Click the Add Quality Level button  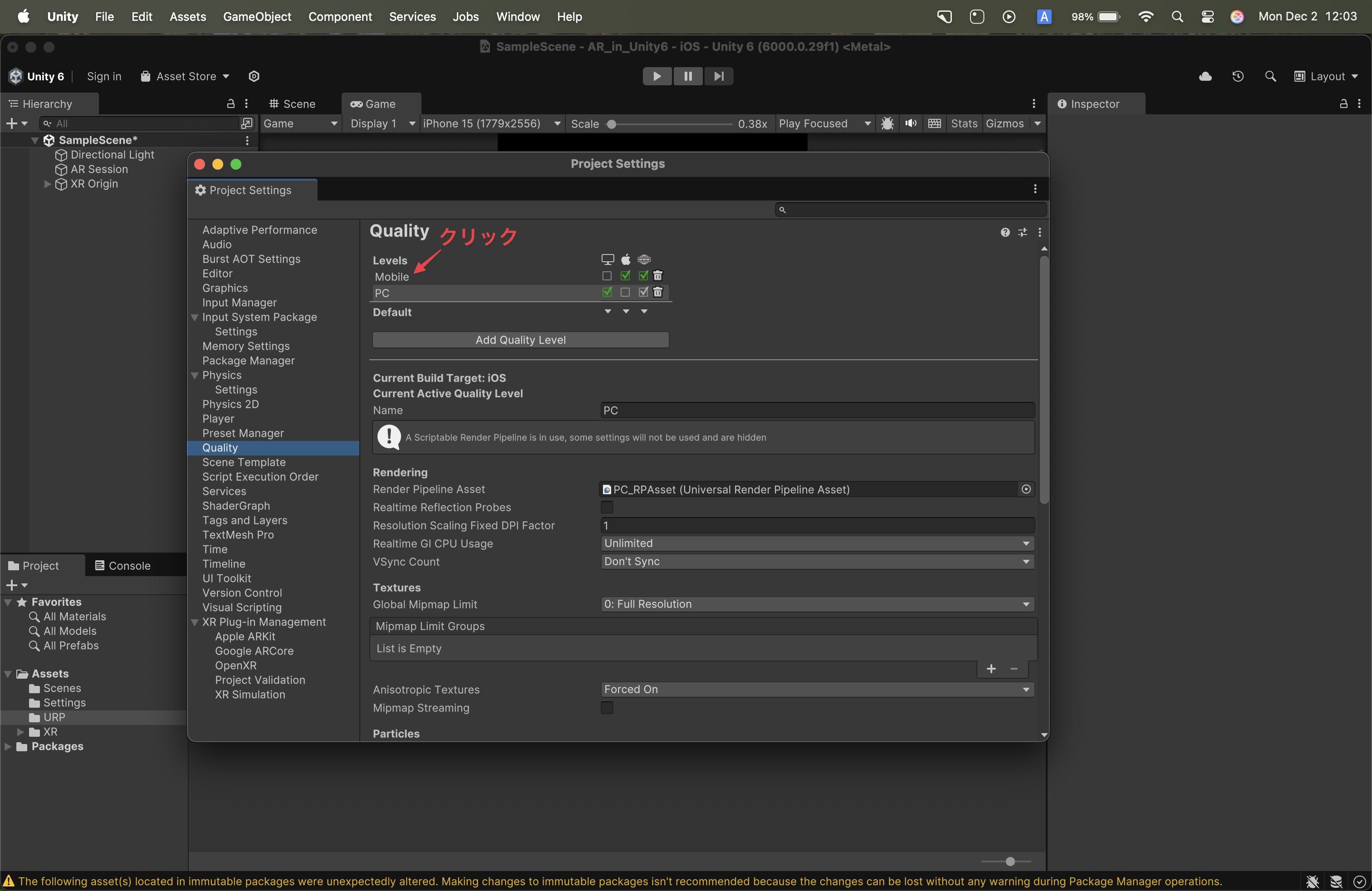[x=520, y=340]
